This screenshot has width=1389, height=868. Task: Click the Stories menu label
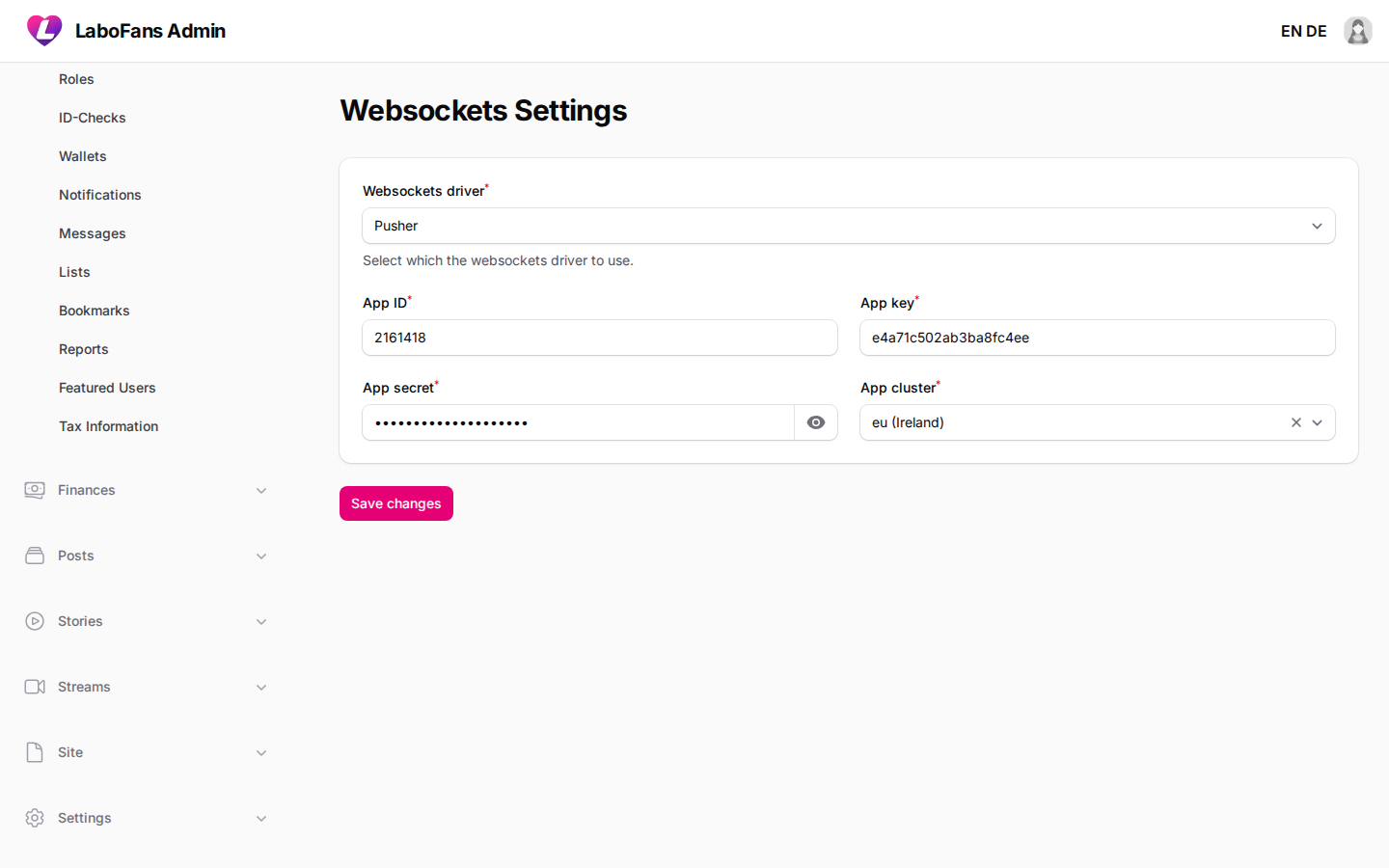(x=80, y=621)
